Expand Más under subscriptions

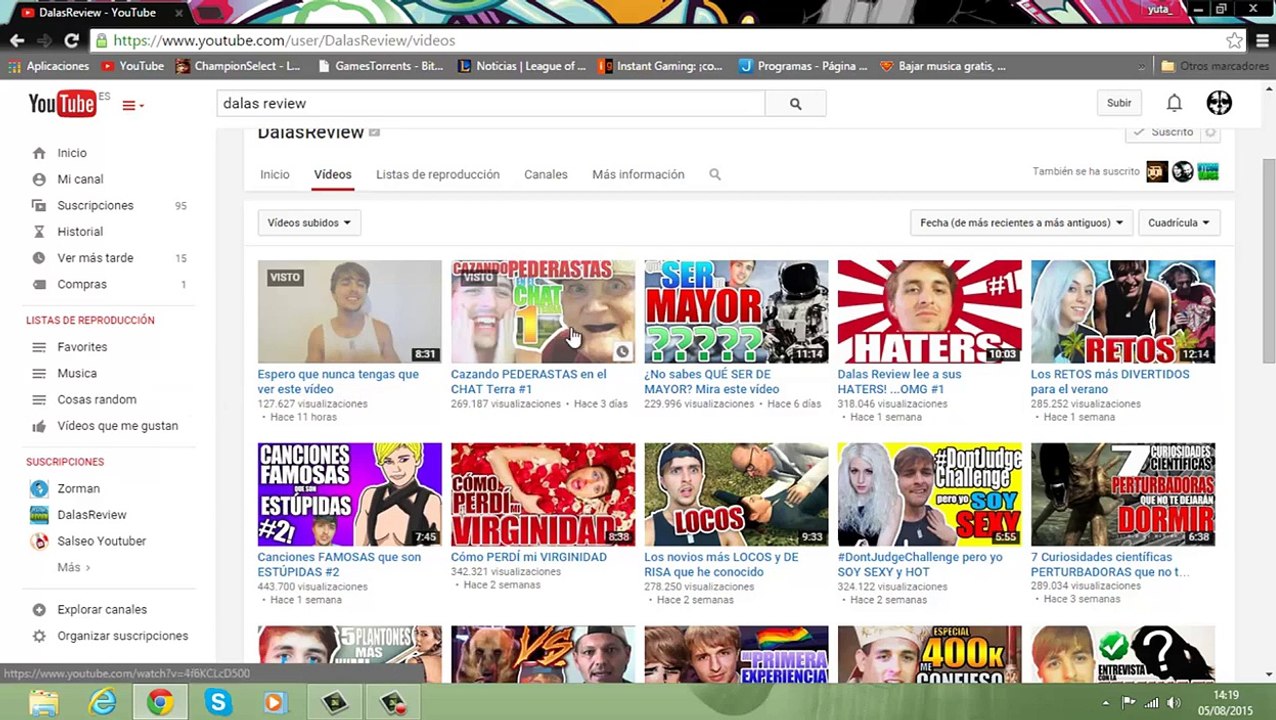(73, 567)
